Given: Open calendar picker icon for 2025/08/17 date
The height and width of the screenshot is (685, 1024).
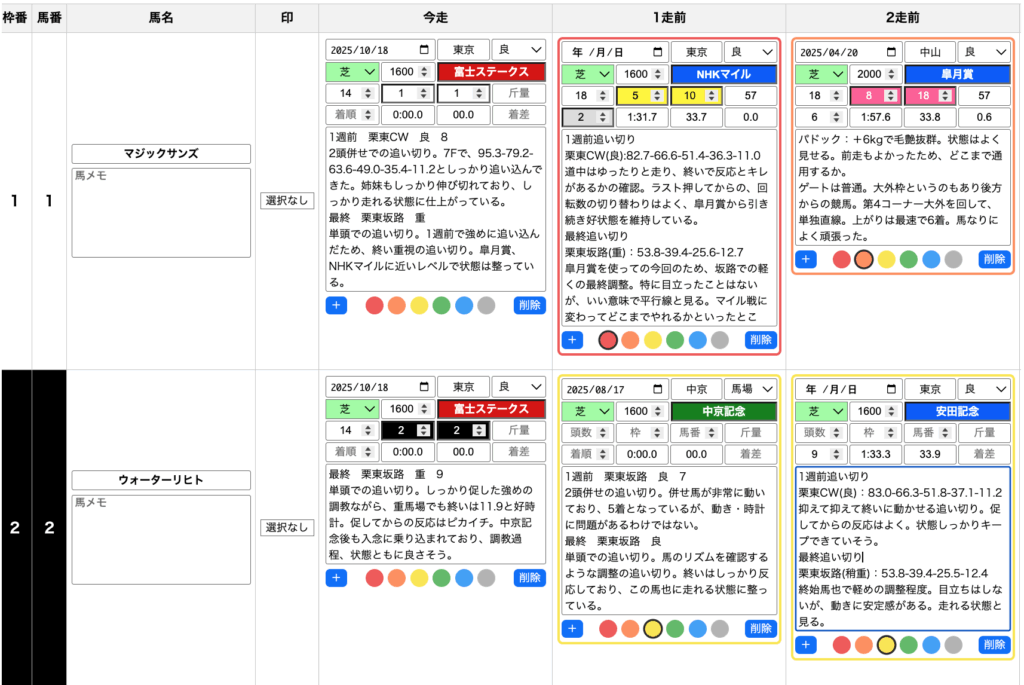Looking at the screenshot, I should coord(658,388).
